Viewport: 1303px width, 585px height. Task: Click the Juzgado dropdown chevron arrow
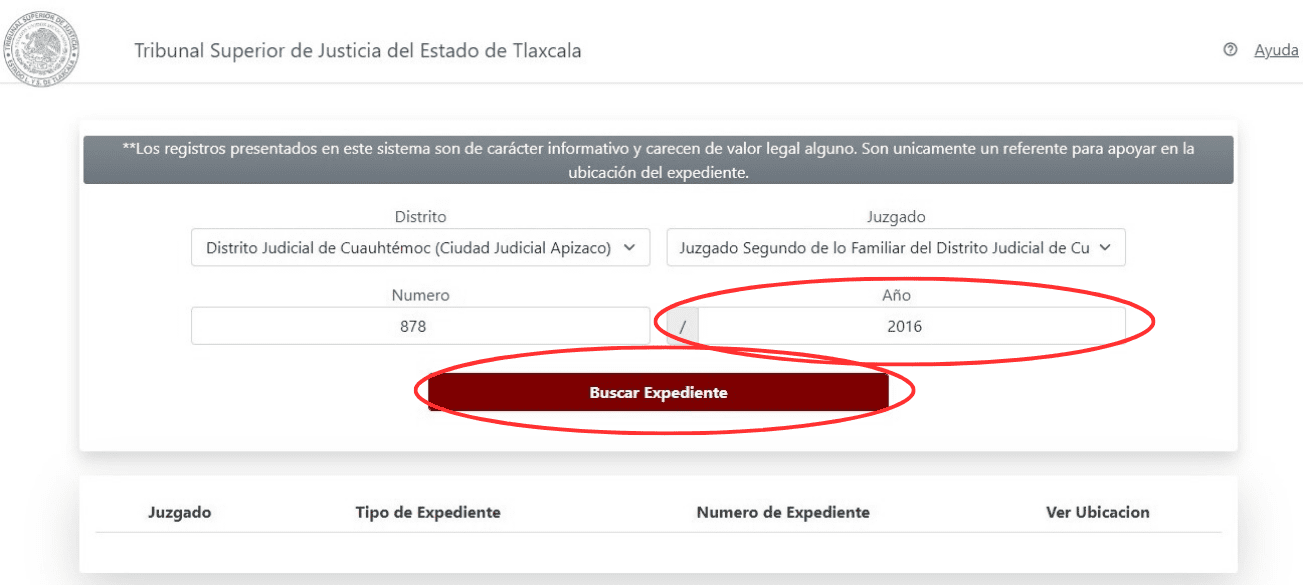(1108, 247)
